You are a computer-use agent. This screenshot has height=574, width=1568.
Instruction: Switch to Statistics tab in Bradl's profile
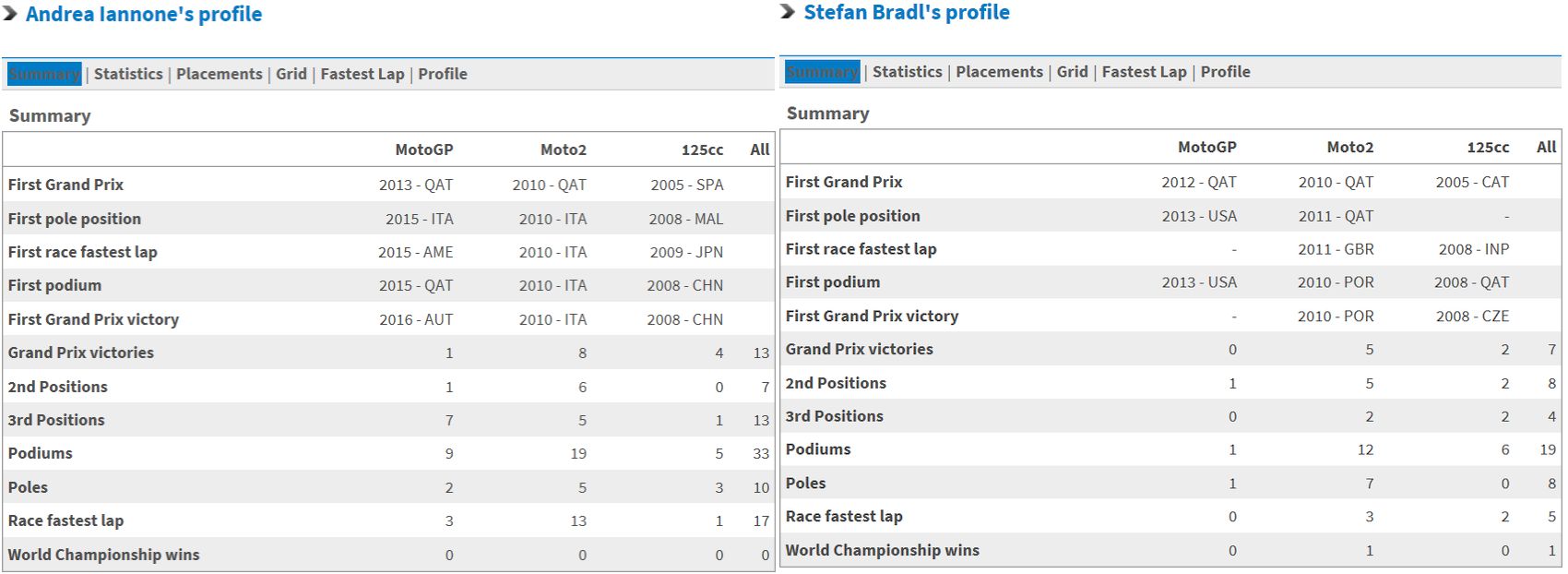tap(908, 72)
